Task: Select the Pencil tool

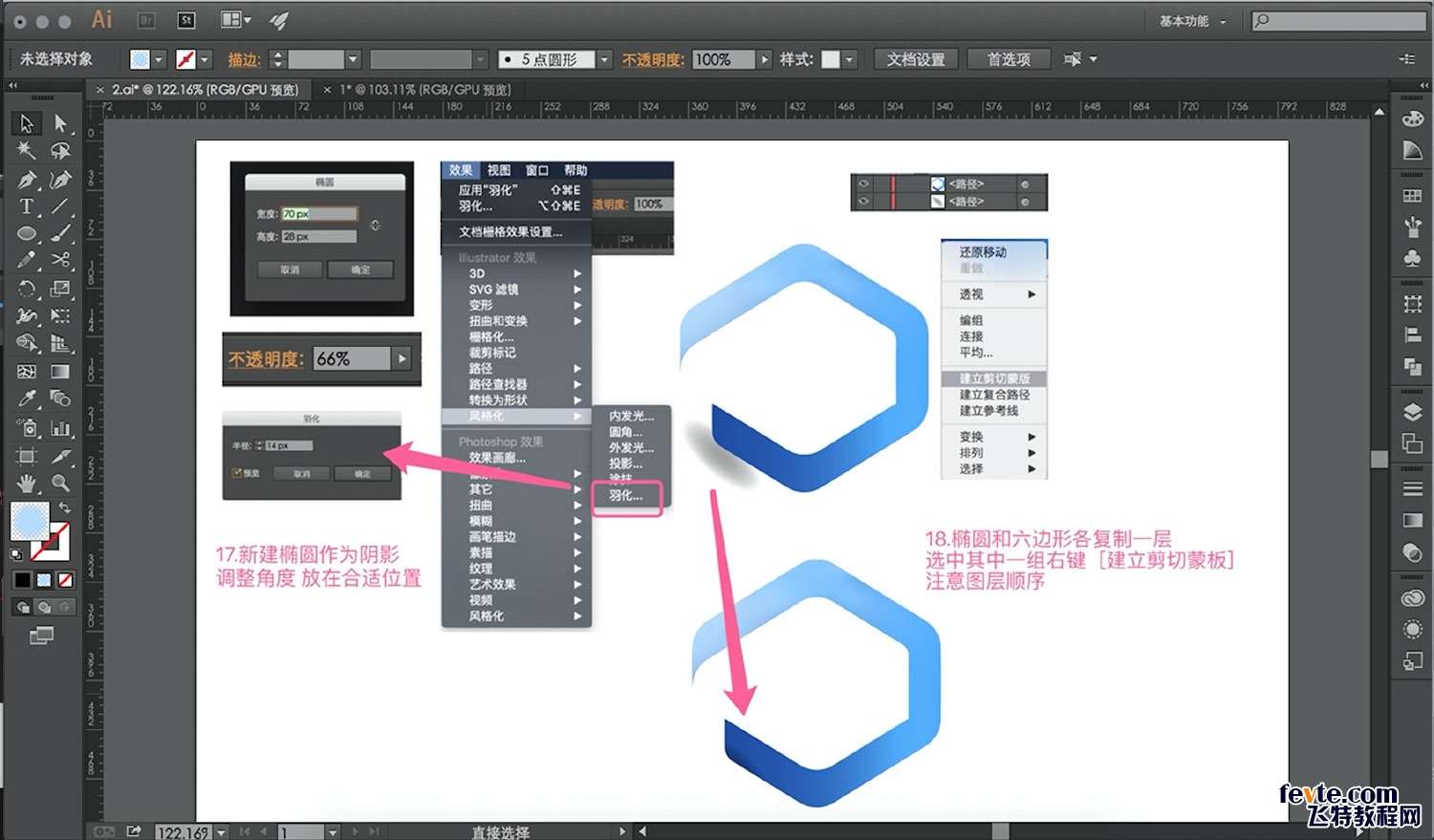Action: [27, 261]
